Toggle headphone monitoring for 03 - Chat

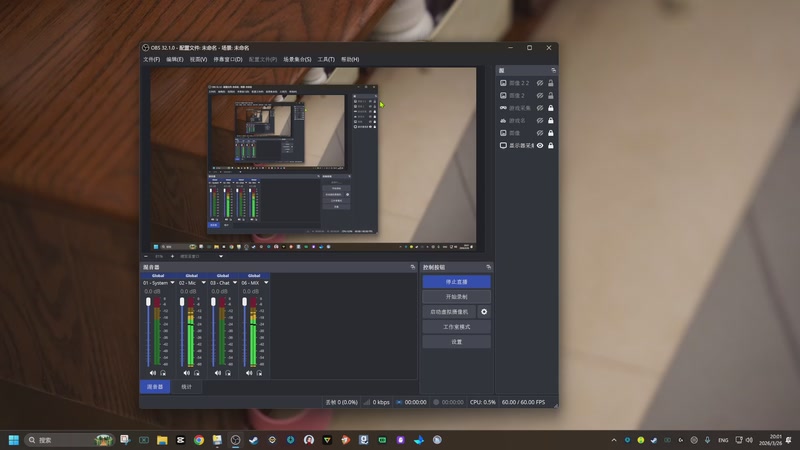pyautogui.click(x=228, y=373)
